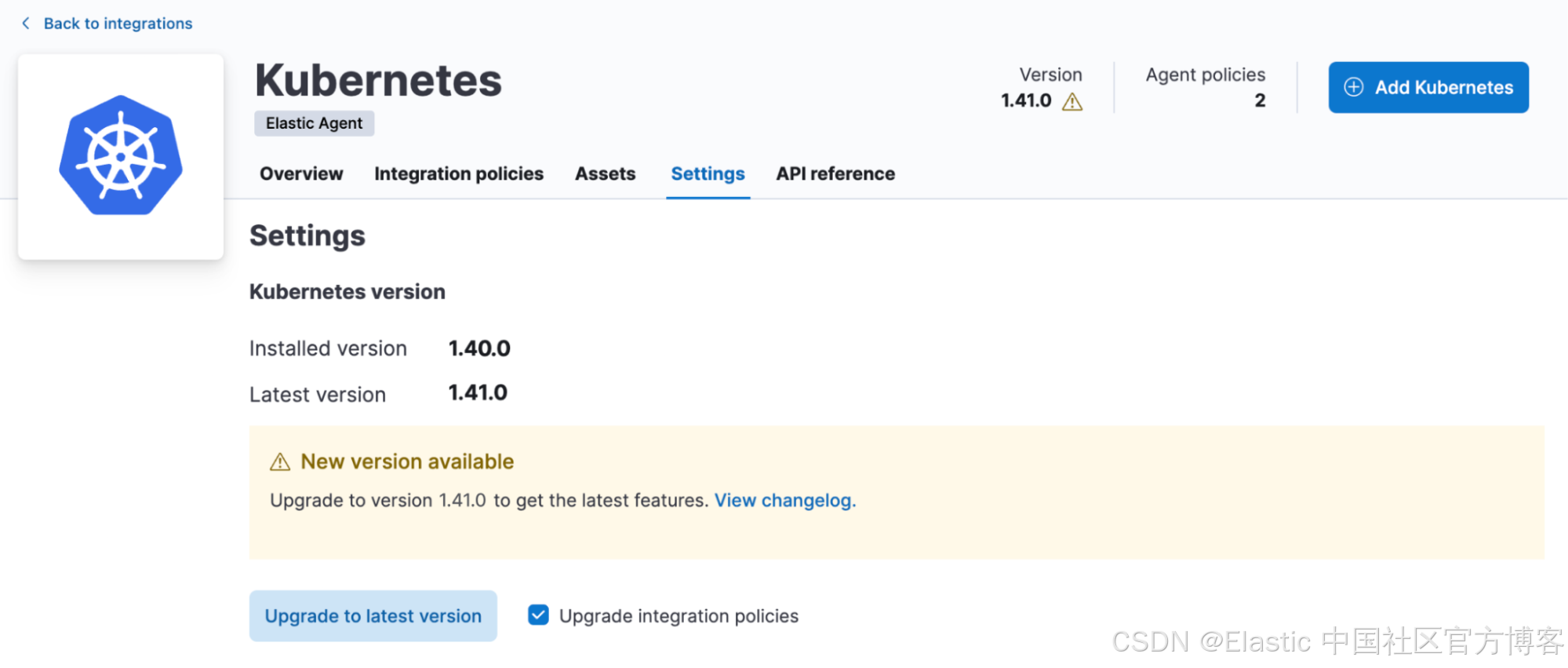Click the warning triangle beside Version 1.41.0
This screenshot has height=668, width=1568.
[1072, 102]
